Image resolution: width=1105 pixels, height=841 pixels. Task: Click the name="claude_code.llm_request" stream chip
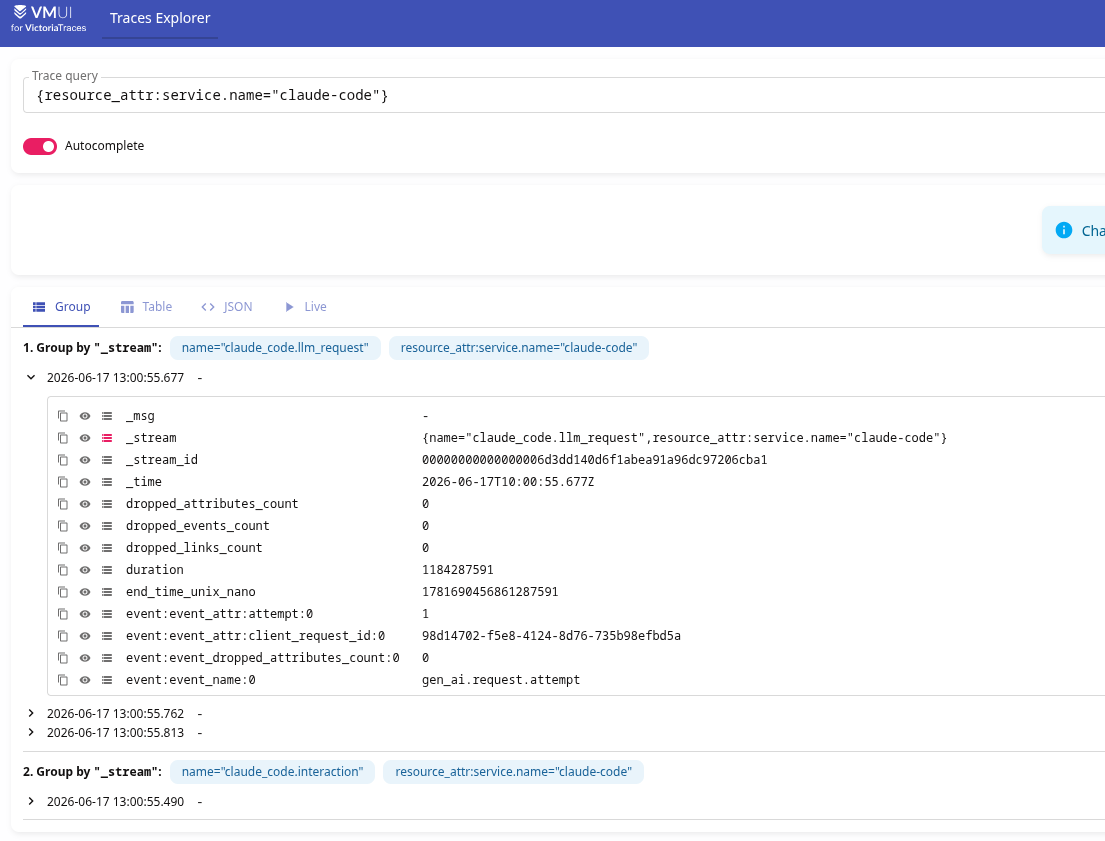coord(275,348)
